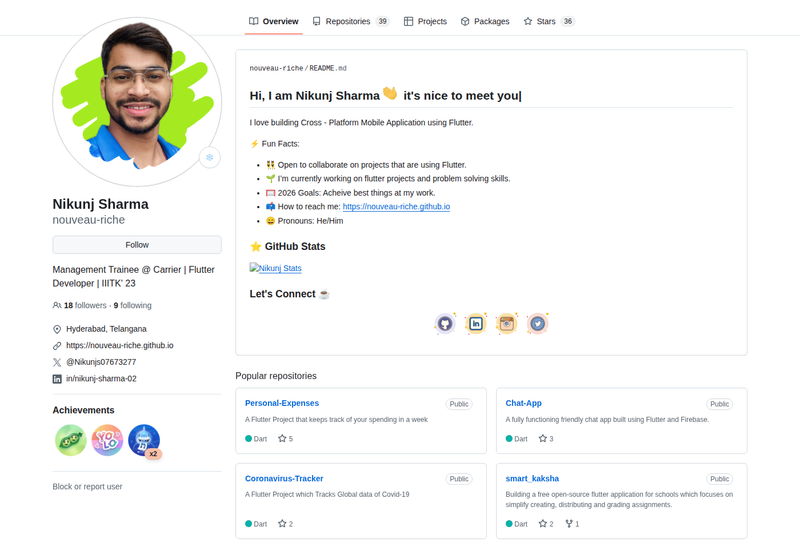This screenshot has width=800, height=541.
Task: Click the star icon on Stars tab
Action: point(528,21)
